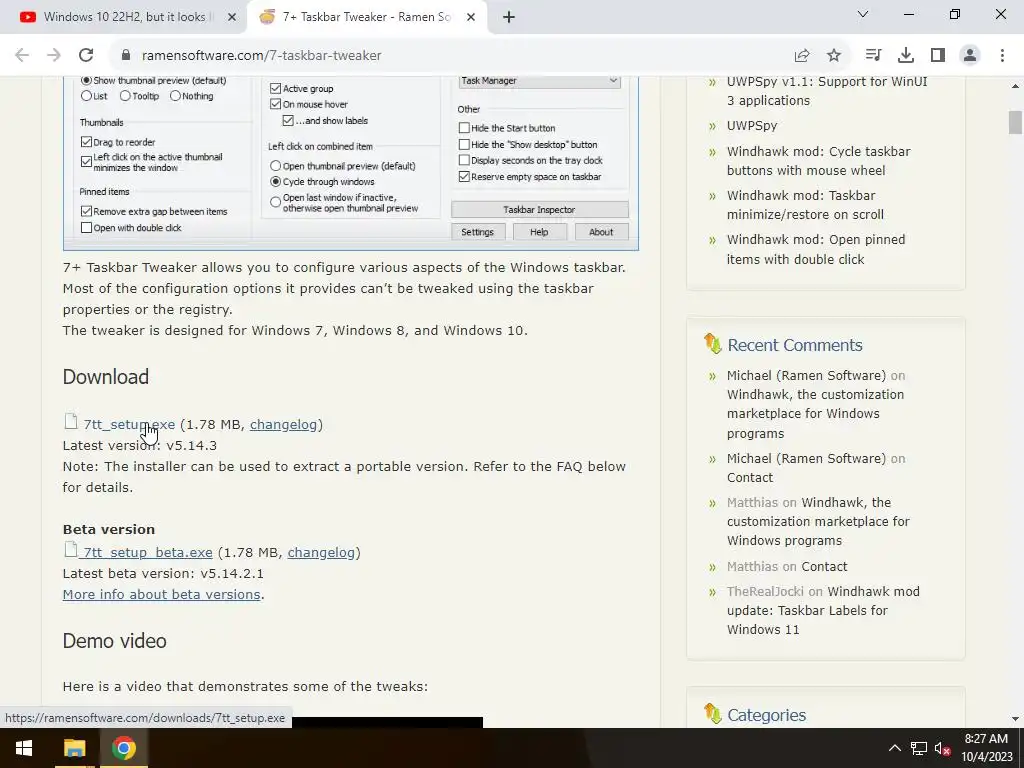
Task: Open More info about beta versions
Action: [x=161, y=594]
